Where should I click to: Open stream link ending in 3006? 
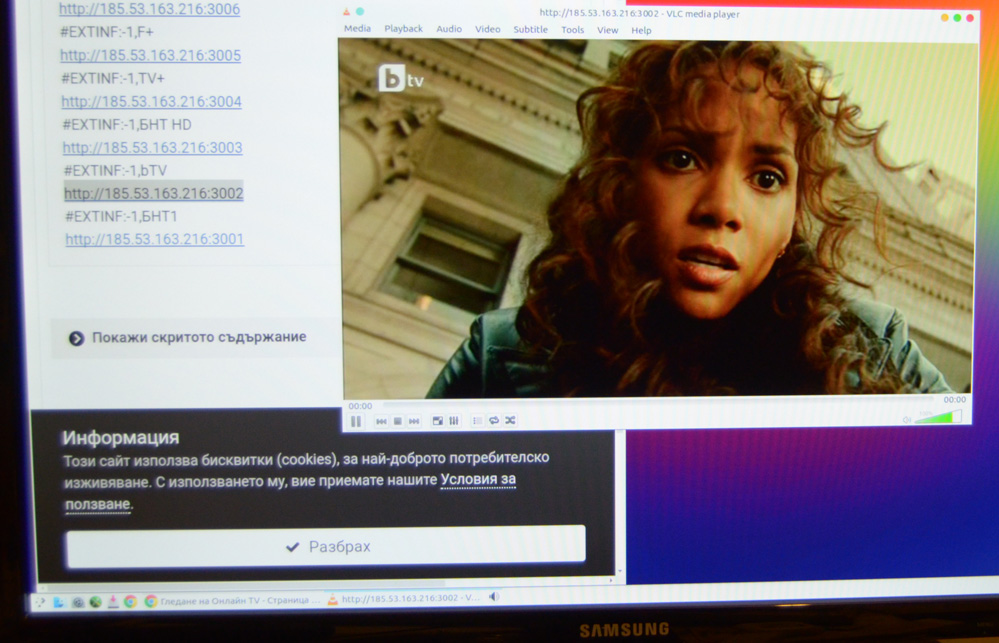149,9
